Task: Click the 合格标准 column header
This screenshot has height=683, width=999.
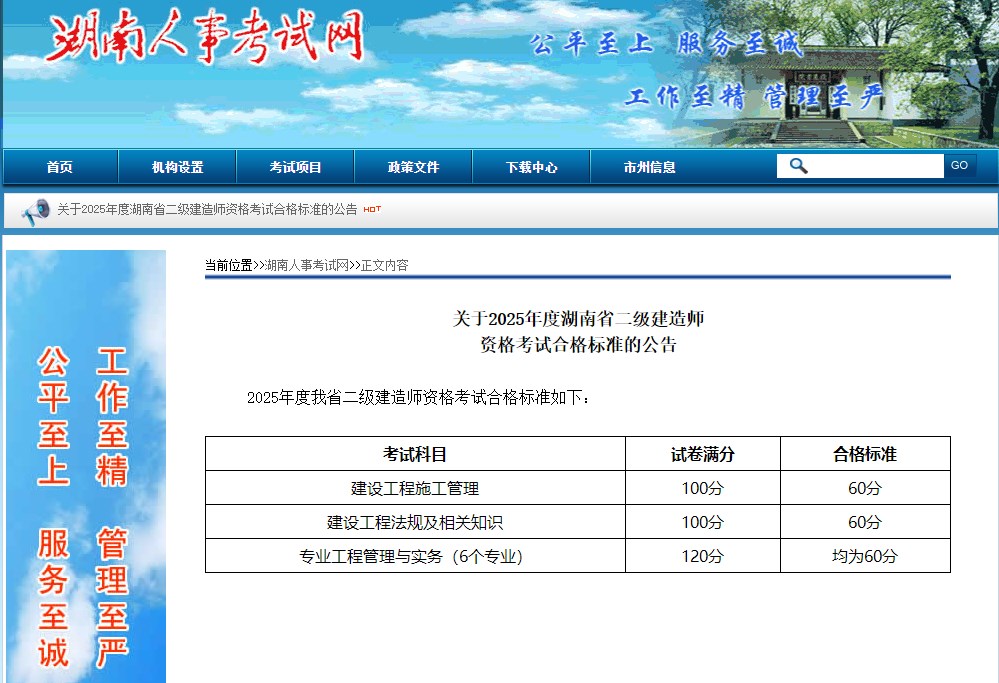Action: tap(865, 454)
